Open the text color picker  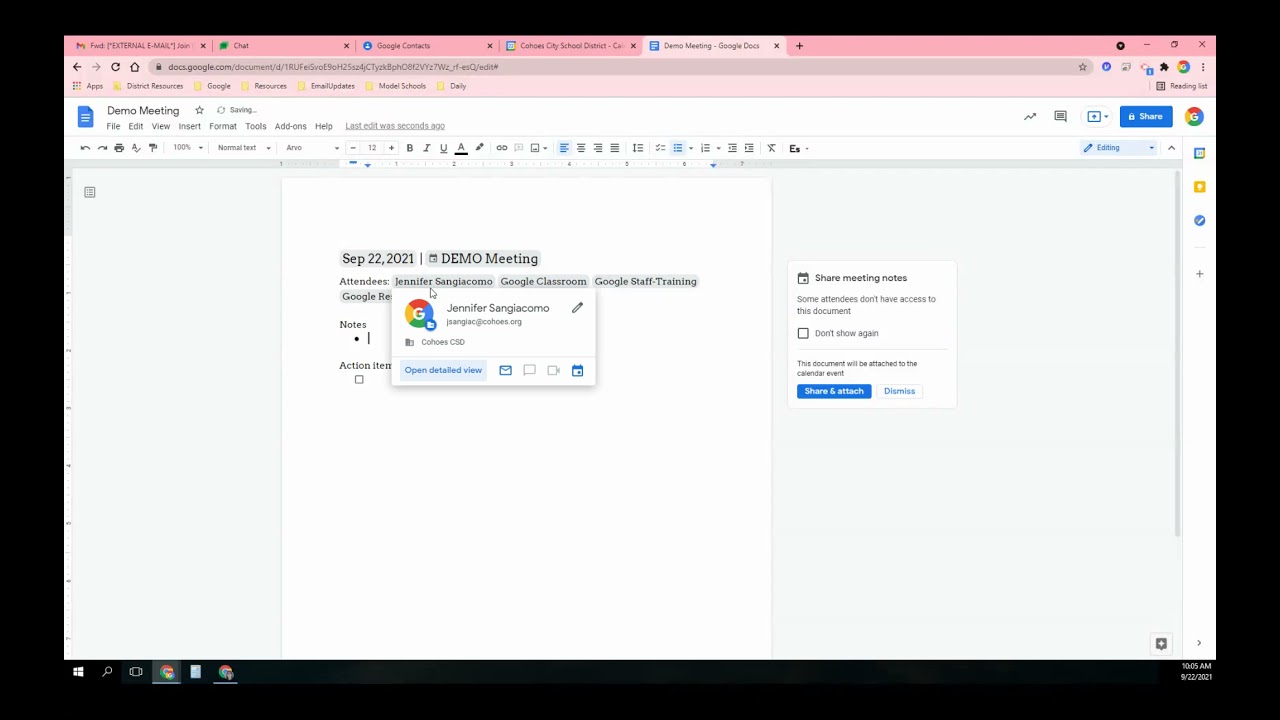click(x=461, y=148)
